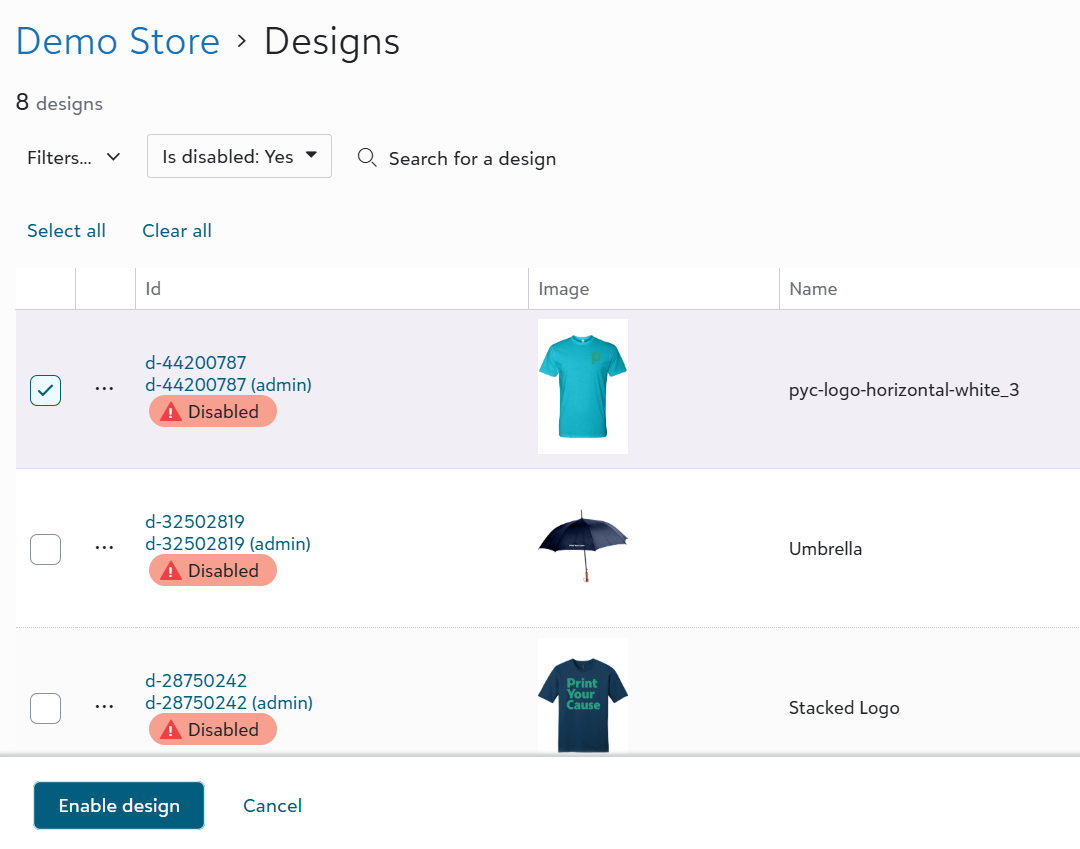Screen dimensions: 1080x849
Task: Click Select all designs
Action: (66, 231)
